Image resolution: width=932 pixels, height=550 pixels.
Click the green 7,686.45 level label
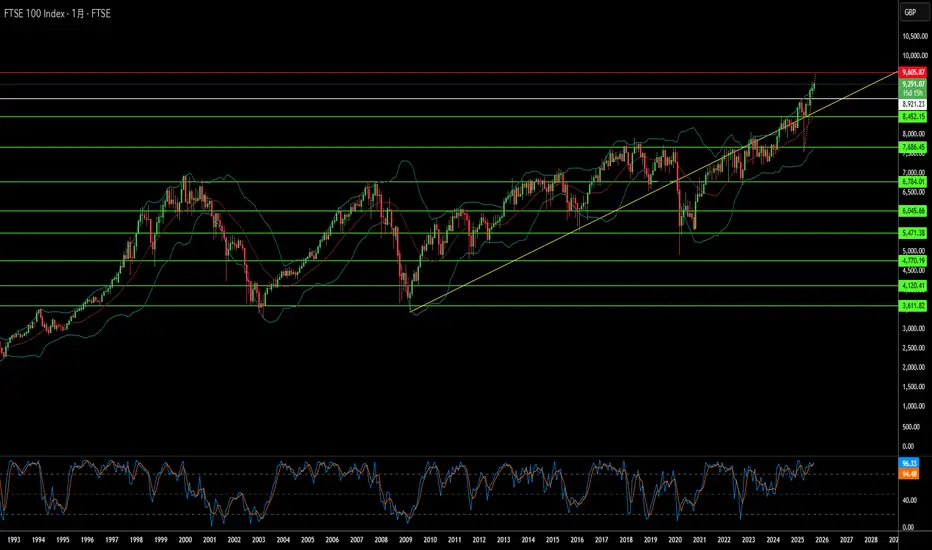point(913,147)
